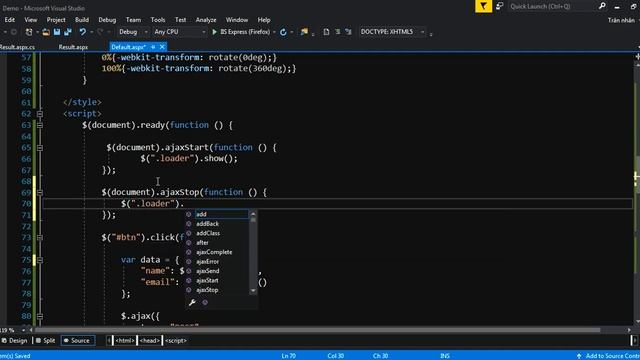Click the Redo arrow icon
640x360 pixels.
[100, 32]
